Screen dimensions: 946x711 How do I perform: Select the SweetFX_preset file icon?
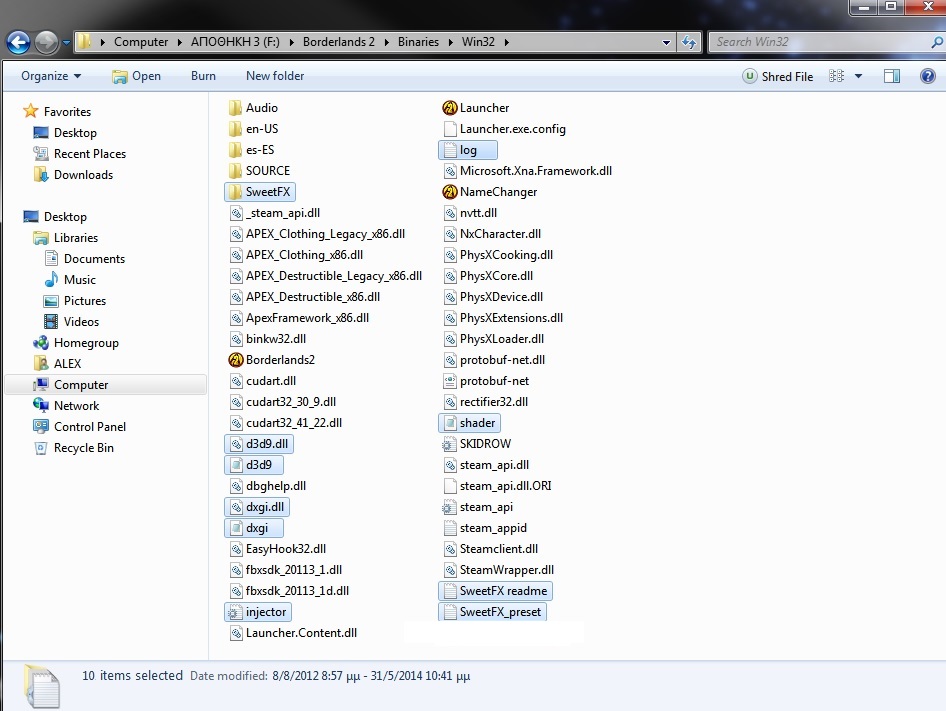(449, 612)
